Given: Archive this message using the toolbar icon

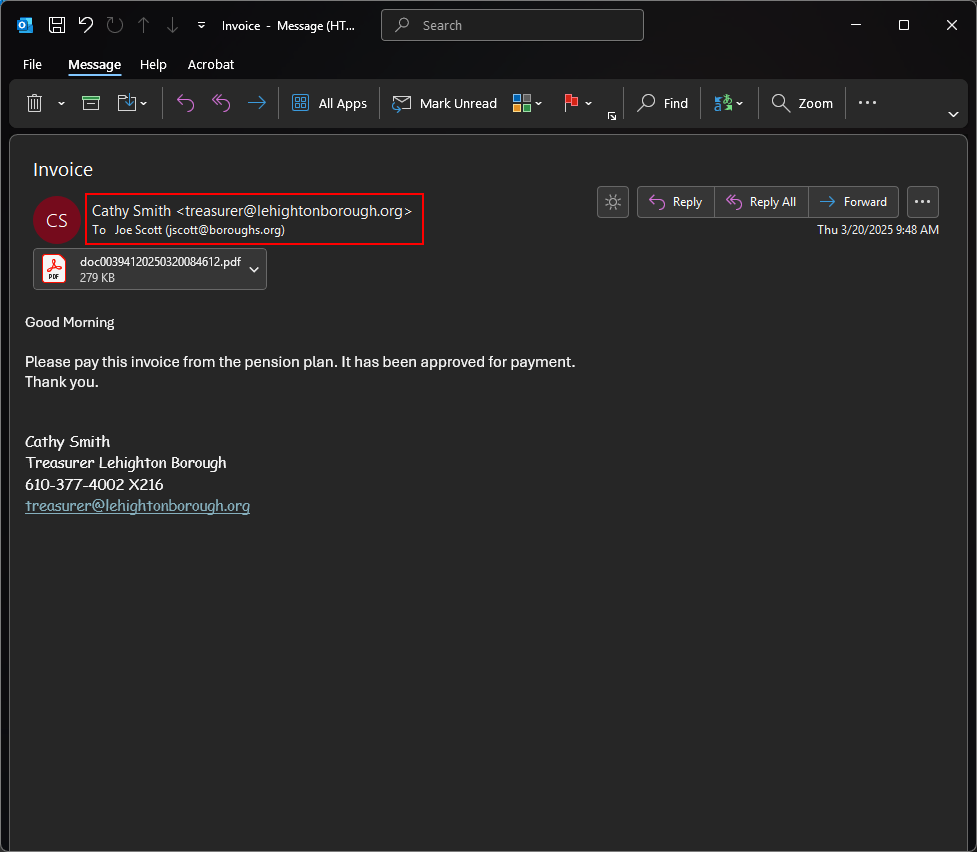Looking at the screenshot, I should 91,103.
